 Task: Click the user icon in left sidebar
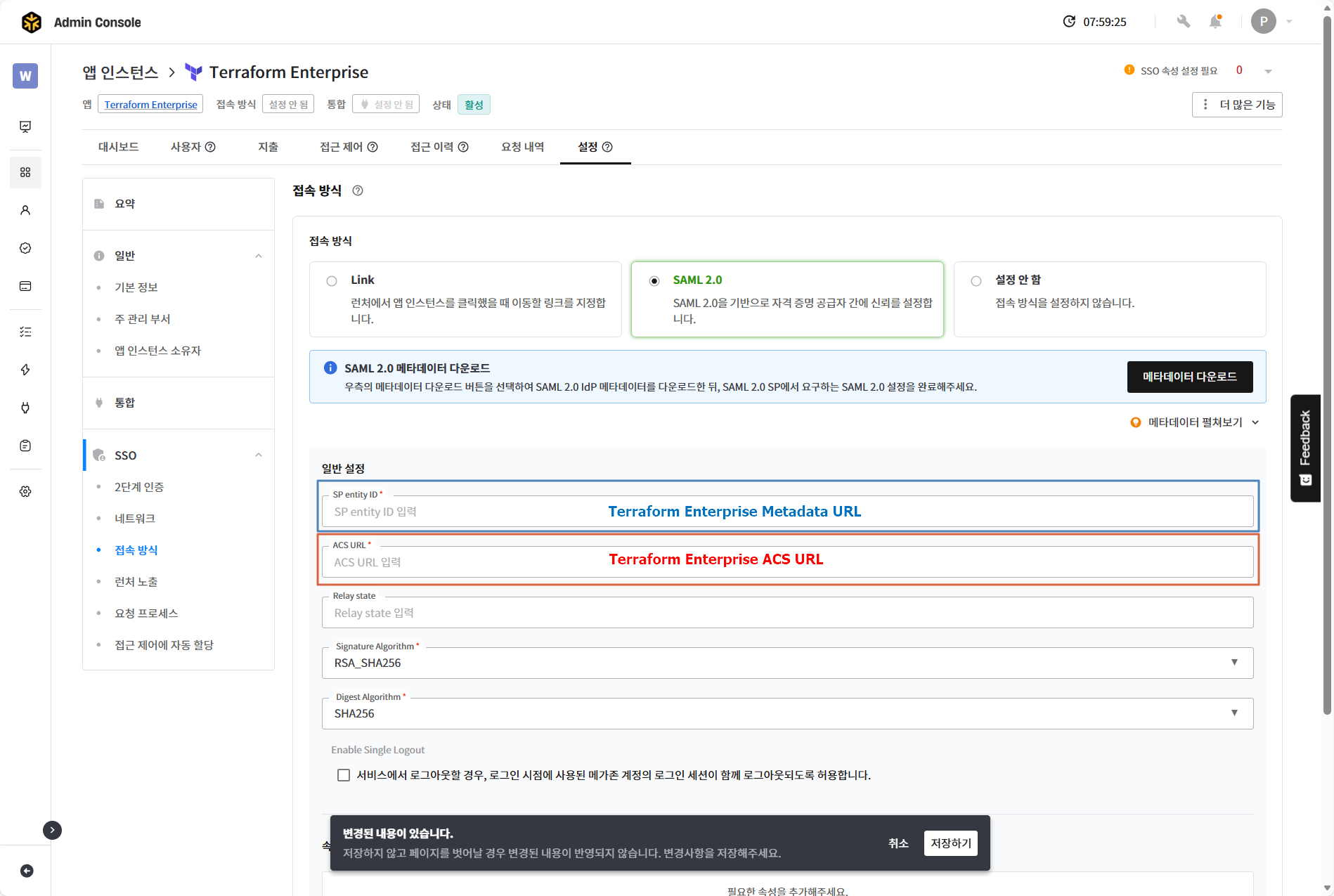[25, 210]
